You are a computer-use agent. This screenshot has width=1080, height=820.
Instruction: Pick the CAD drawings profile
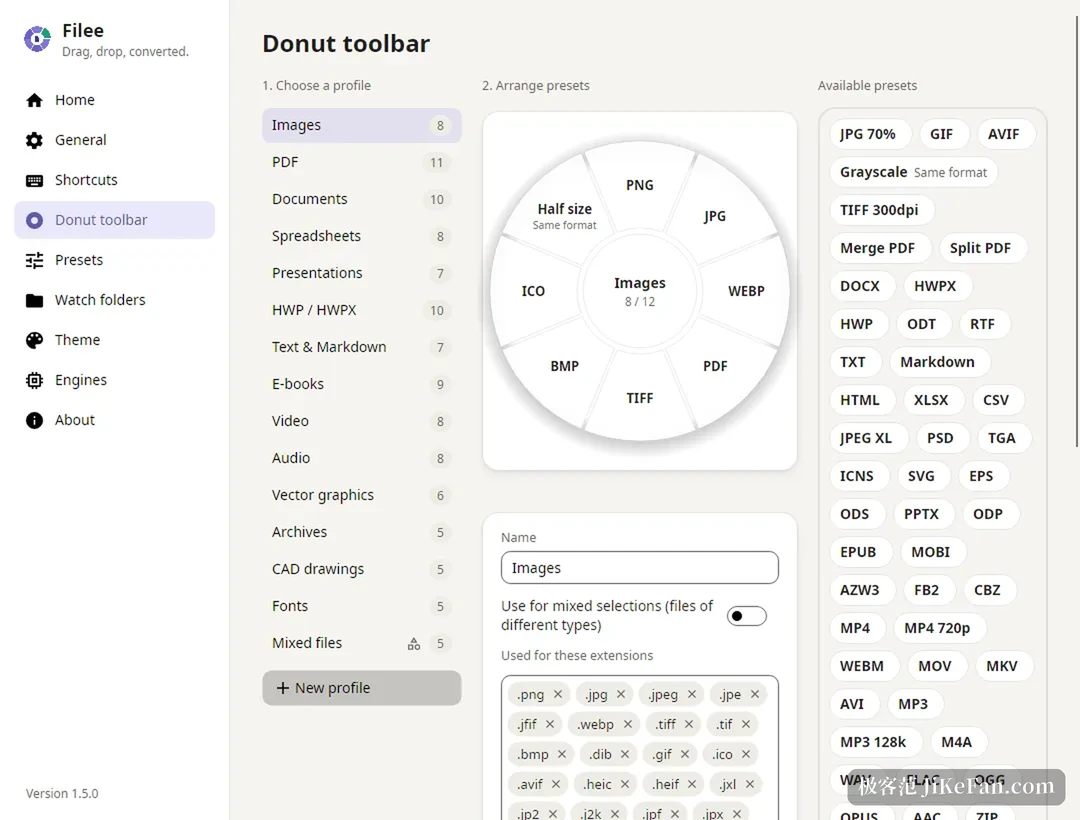click(362, 569)
